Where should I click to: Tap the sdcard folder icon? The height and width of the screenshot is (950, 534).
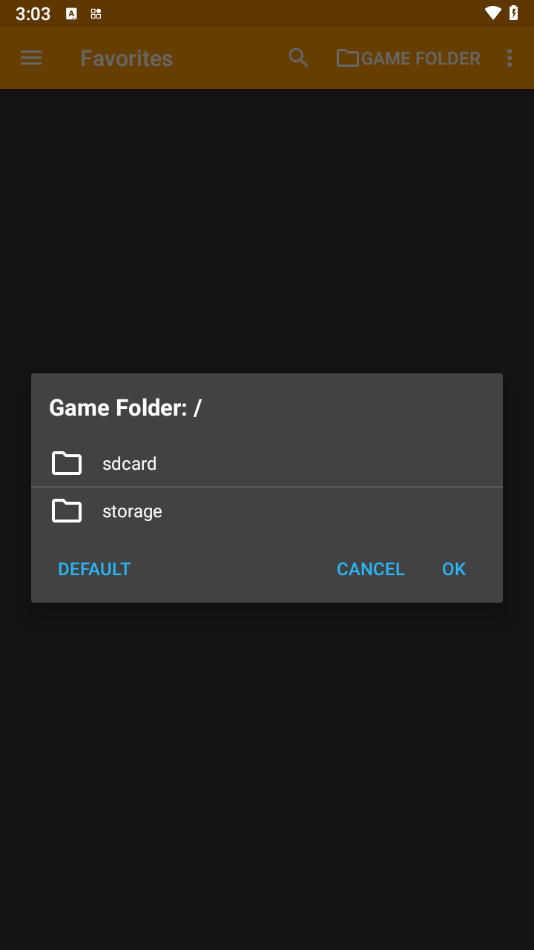[x=67, y=463]
